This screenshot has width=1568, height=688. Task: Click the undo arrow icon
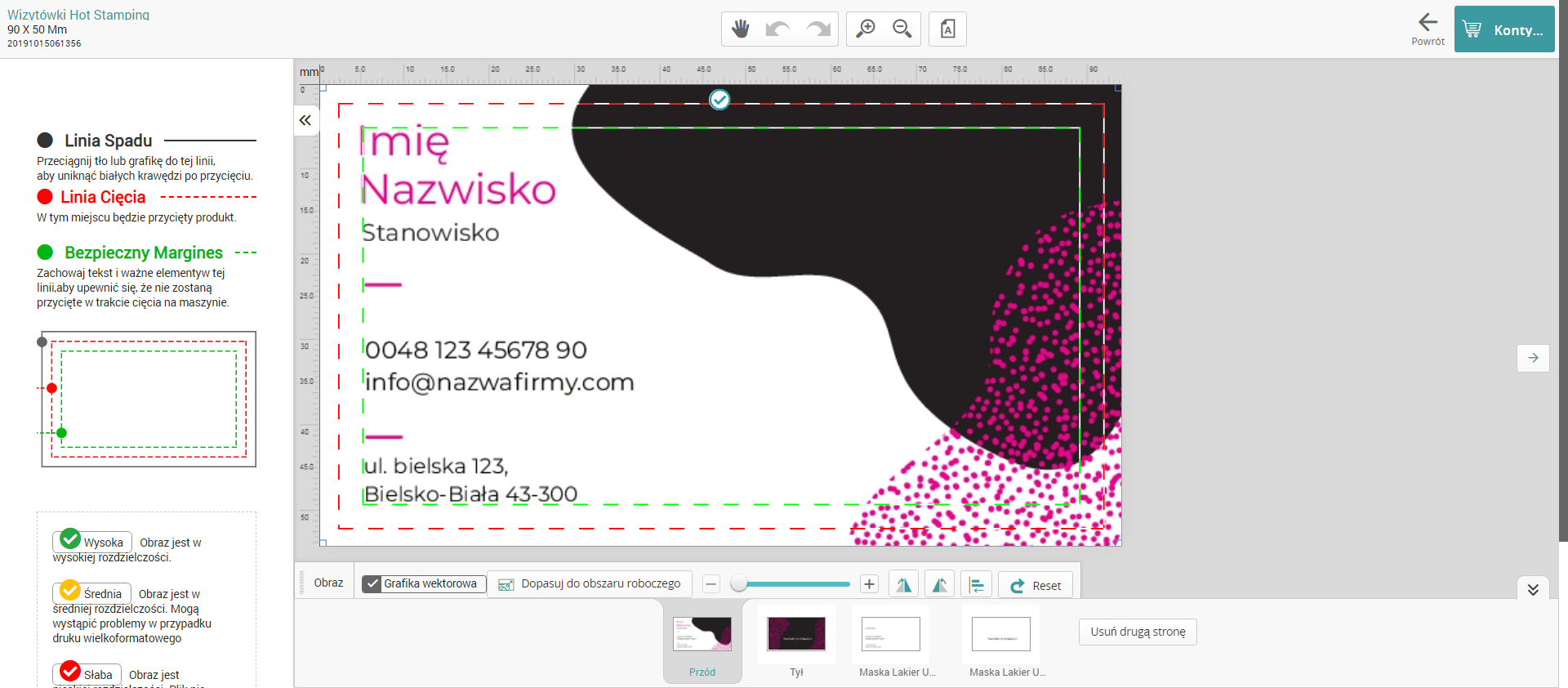click(777, 29)
